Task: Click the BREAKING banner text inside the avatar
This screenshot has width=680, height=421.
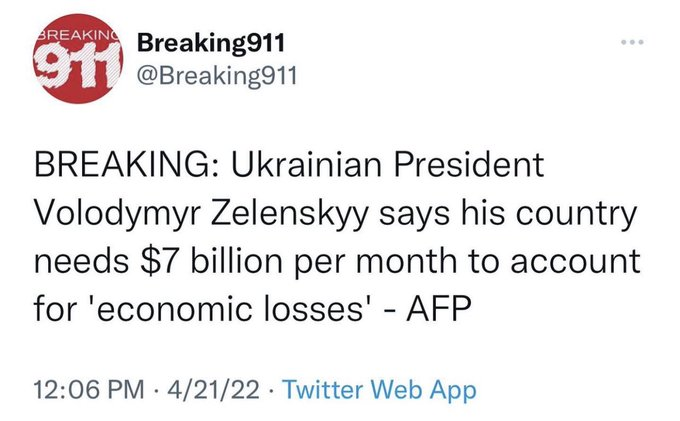Action: tap(76, 35)
